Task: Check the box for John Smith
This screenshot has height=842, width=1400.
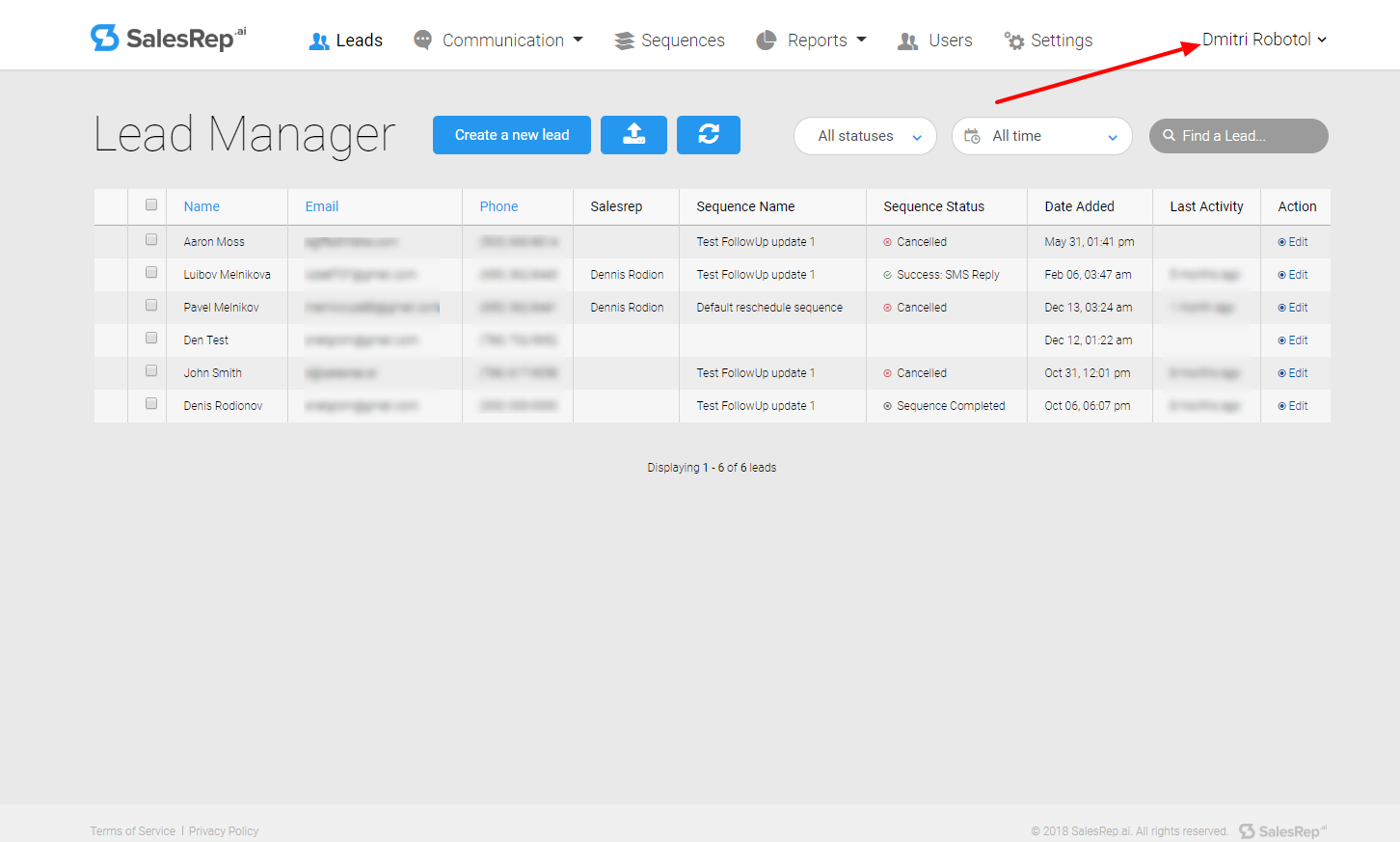Action: coord(151,370)
